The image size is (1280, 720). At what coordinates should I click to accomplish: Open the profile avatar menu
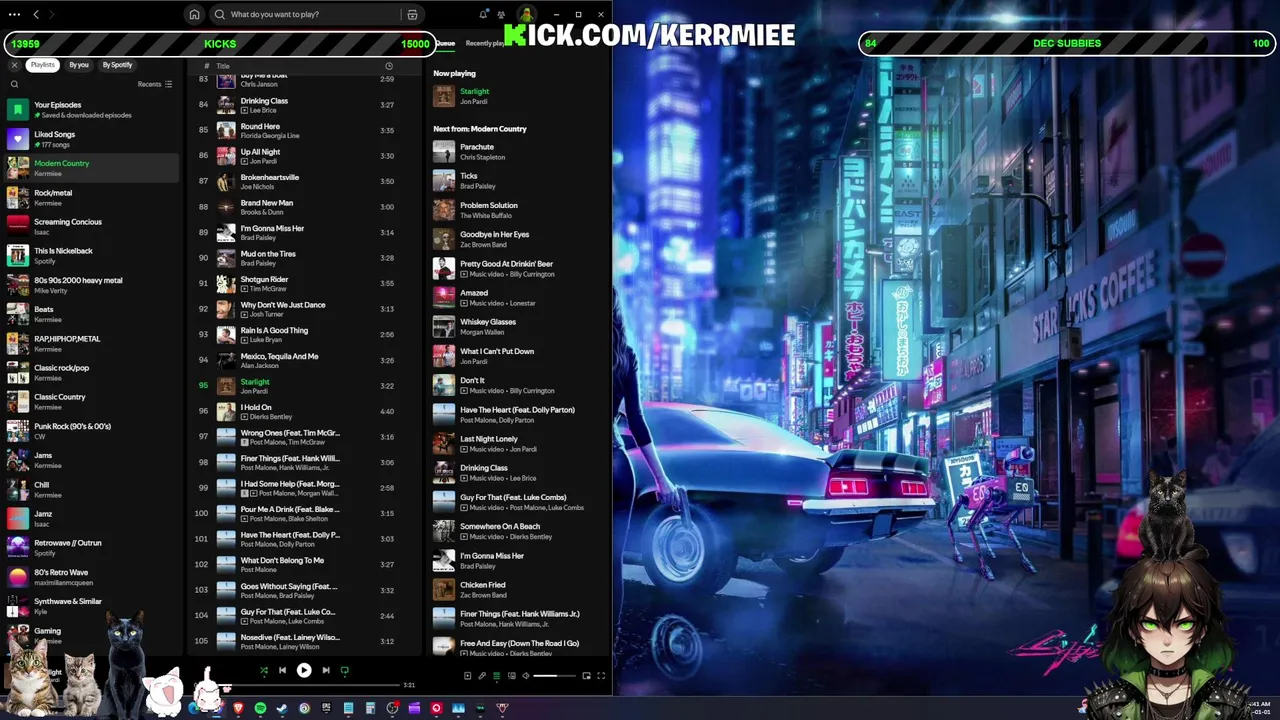525,14
